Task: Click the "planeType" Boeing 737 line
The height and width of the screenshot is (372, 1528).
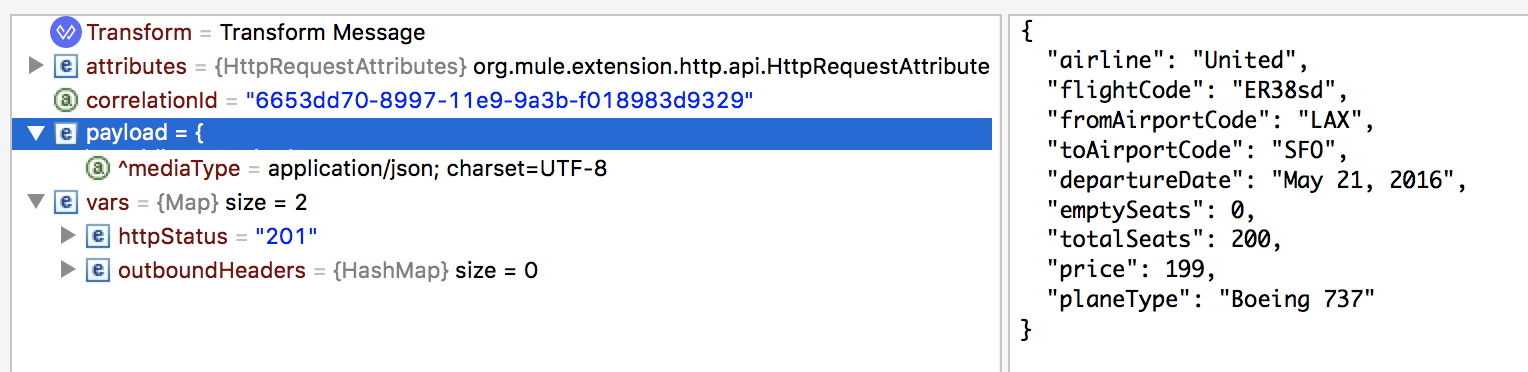Action: pos(1211,298)
